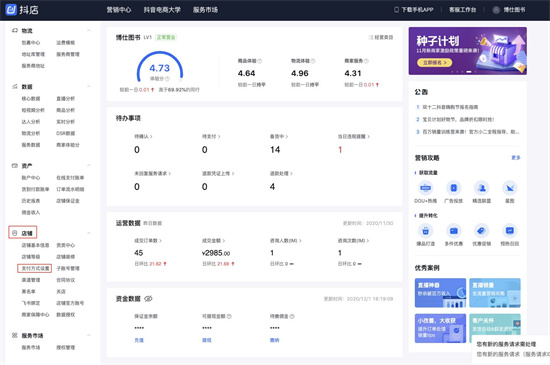
Task: Open the DOU+热推 marketing icon
Action: tap(425, 188)
